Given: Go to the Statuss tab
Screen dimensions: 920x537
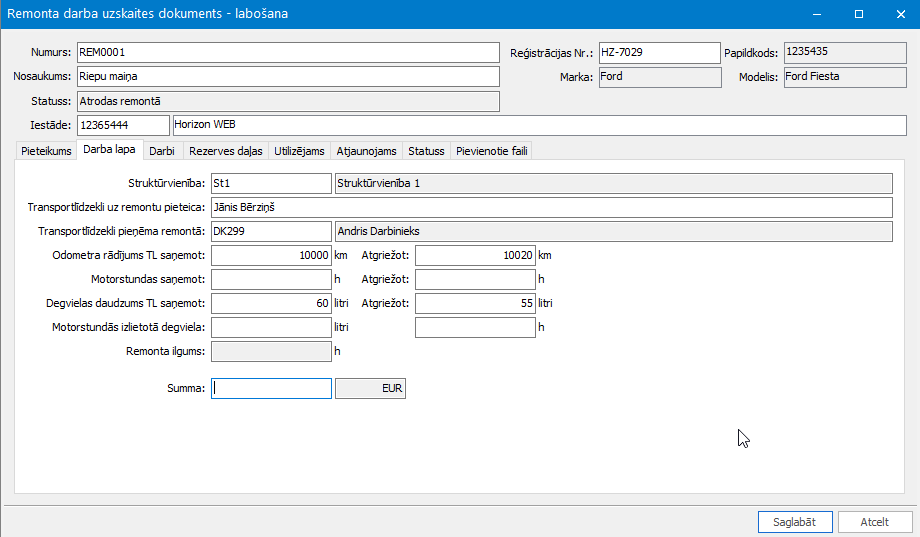Looking at the screenshot, I should 427,151.
